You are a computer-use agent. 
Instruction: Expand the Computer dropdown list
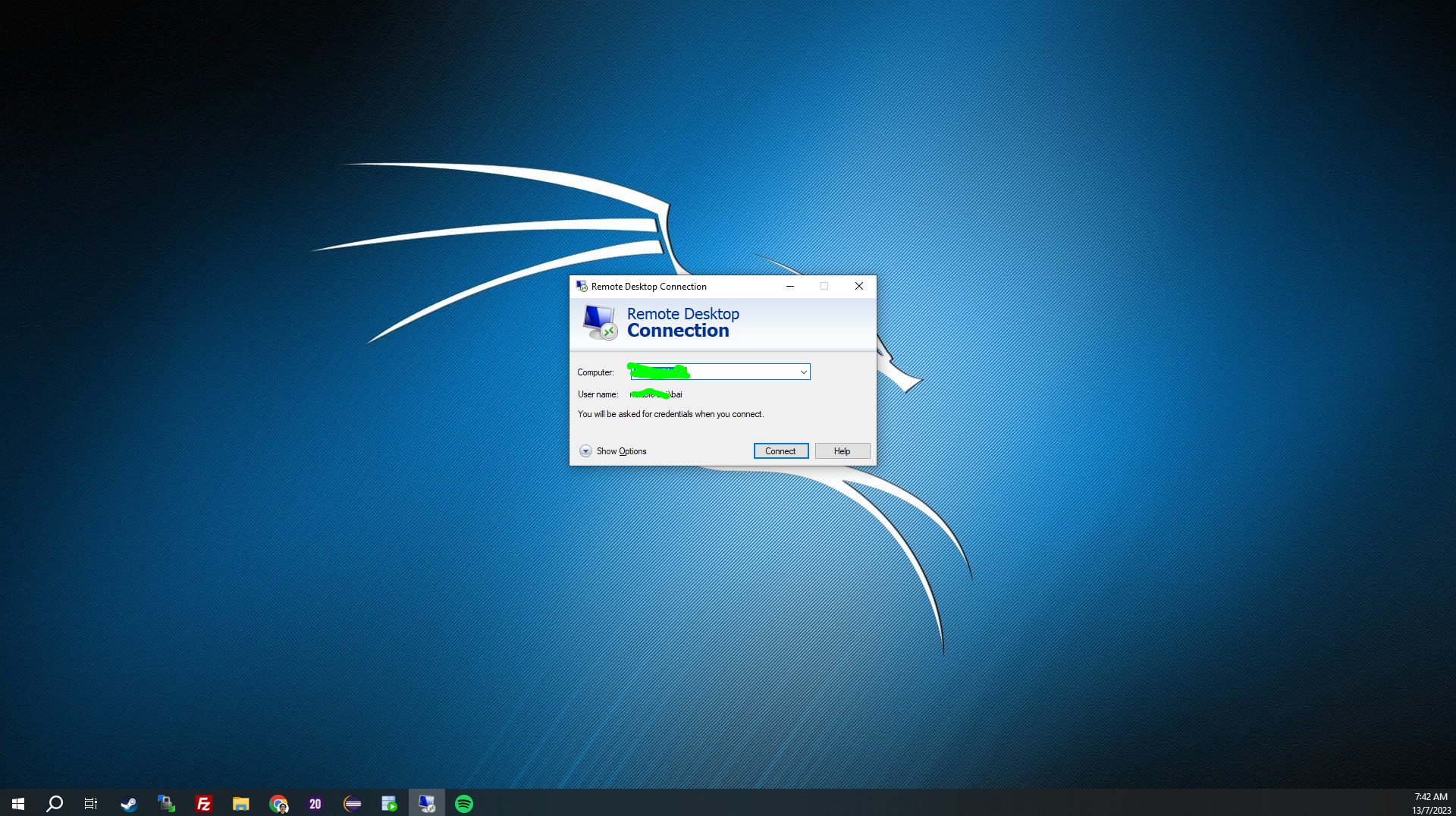(803, 372)
